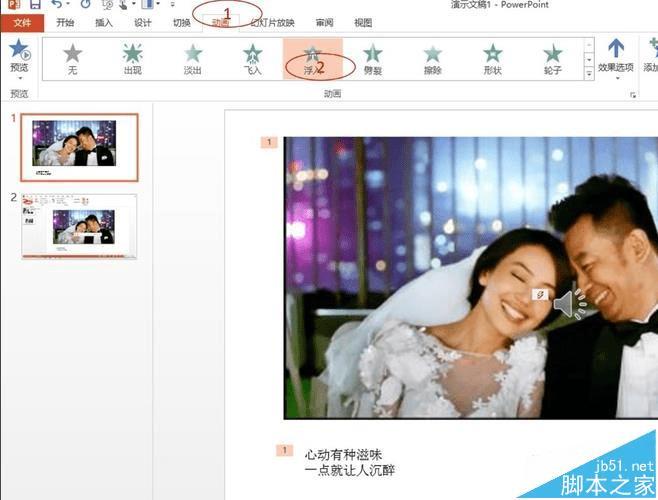This screenshot has width=658, height=500.
Task: Apply the 飞入 animation effect
Action: click(253, 59)
